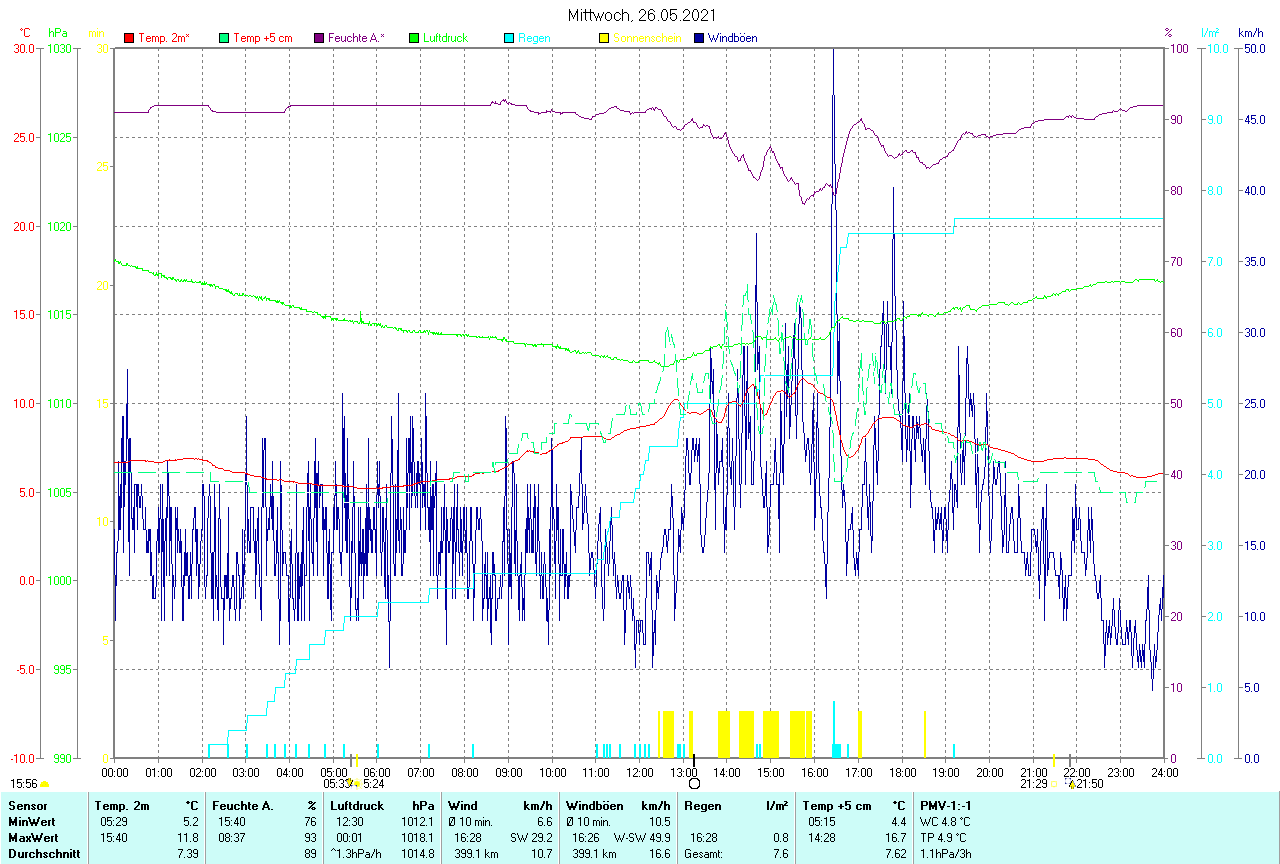This screenshot has width=1280, height=864.
Task: Click the moon circle icon below 13:00
Action: click(694, 784)
